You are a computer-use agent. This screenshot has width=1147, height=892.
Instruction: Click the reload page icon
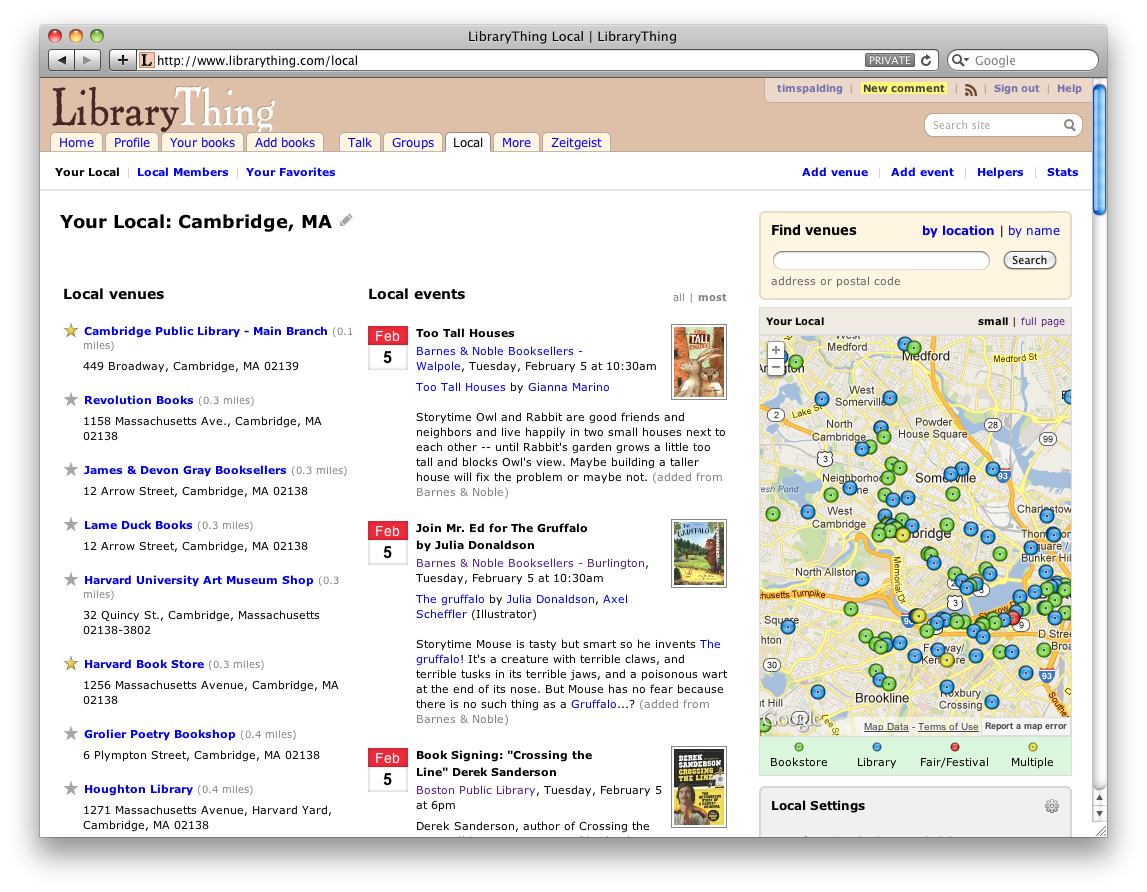click(926, 60)
